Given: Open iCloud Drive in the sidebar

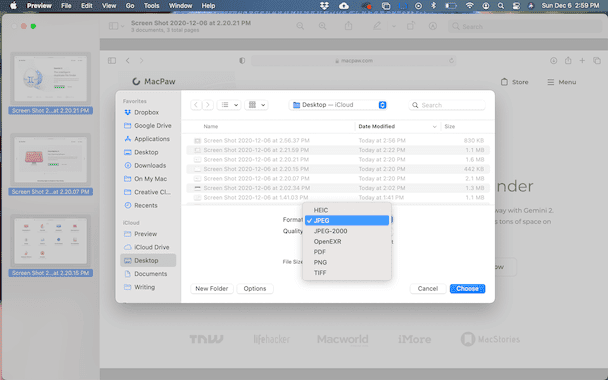Looking at the screenshot, I should click(148, 247).
